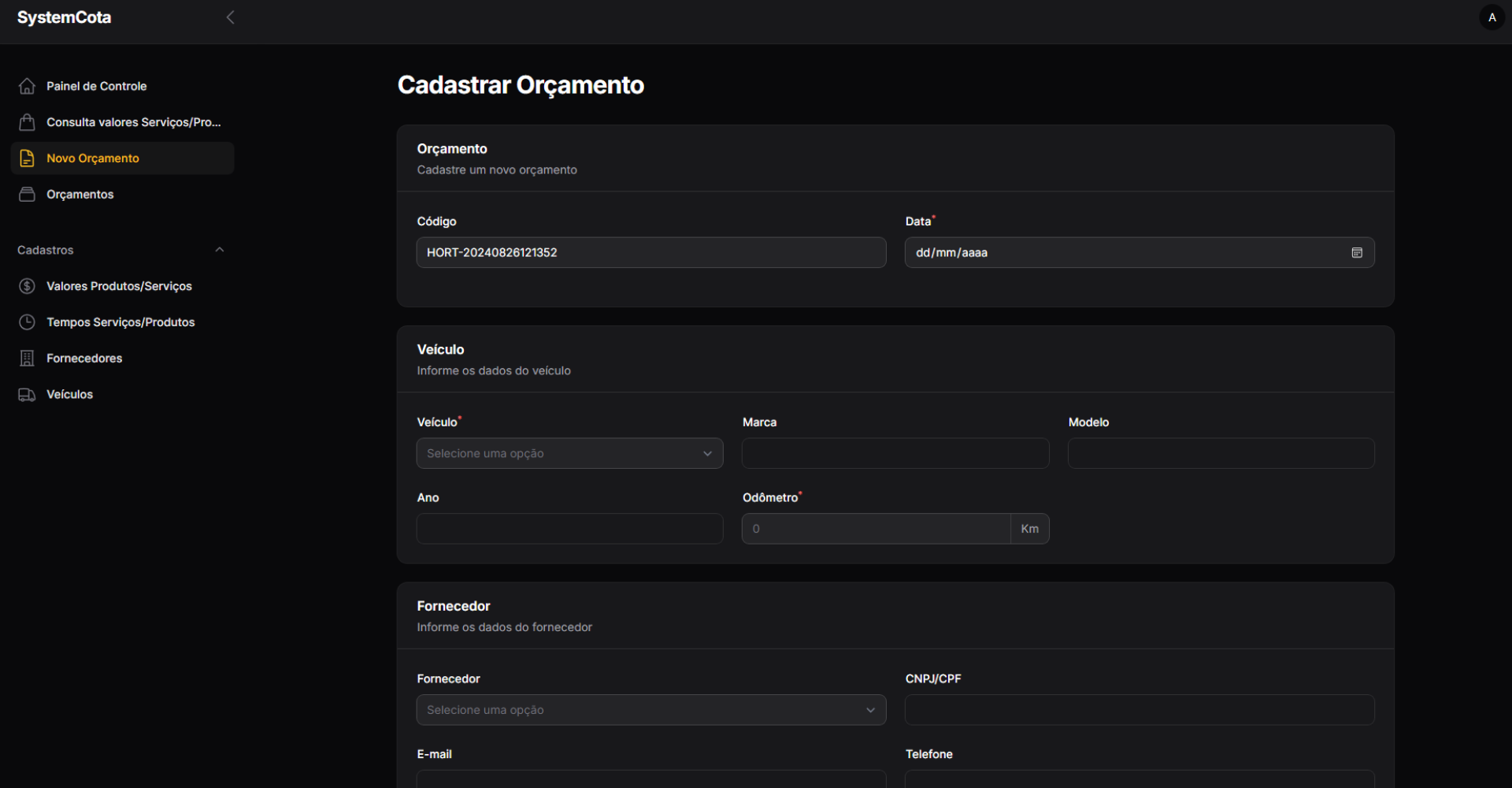The width and height of the screenshot is (1512, 788).
Task: Click the Km unit suffix
Action: point(1030,529)
